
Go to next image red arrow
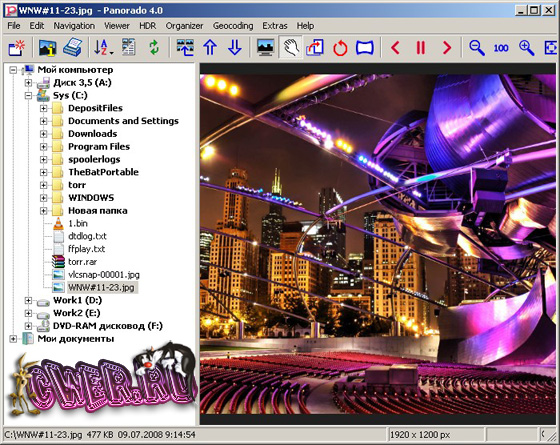446,48
